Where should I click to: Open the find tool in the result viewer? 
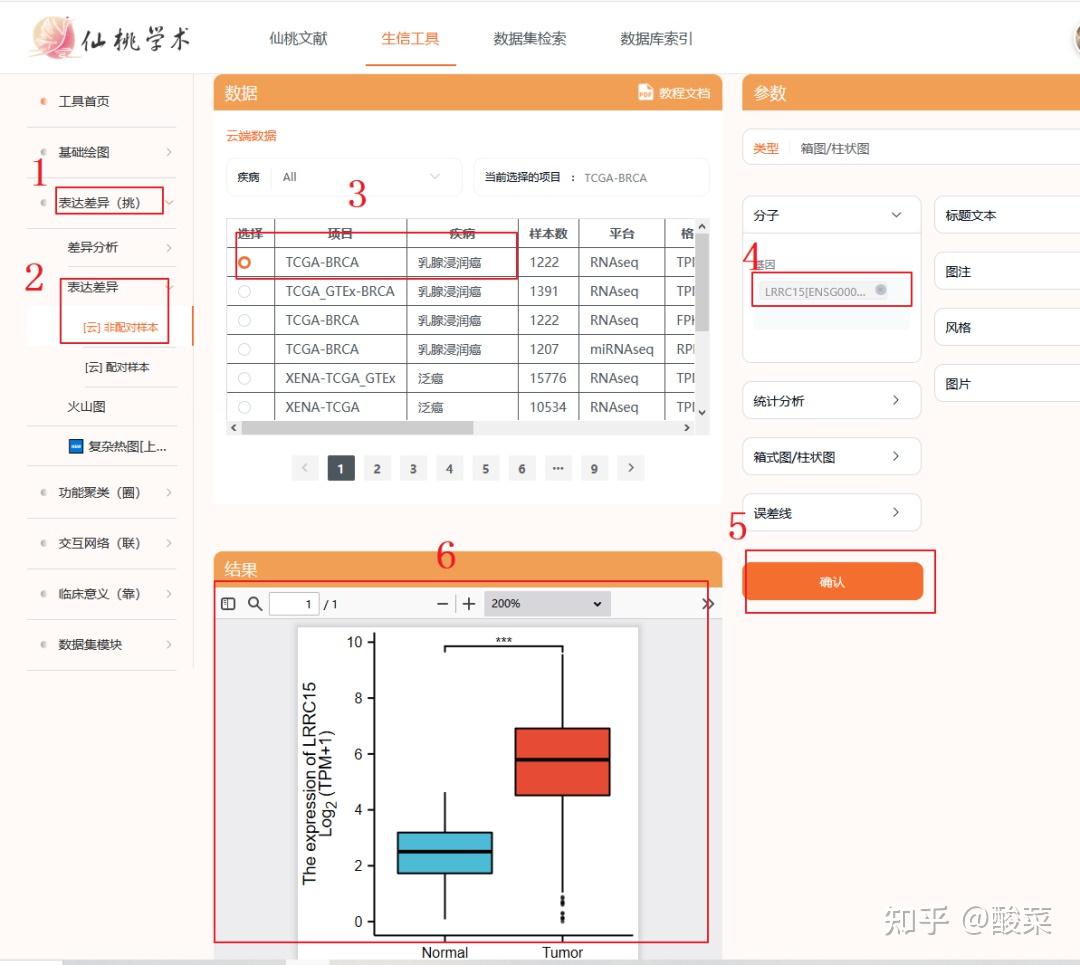click(253, 603)
